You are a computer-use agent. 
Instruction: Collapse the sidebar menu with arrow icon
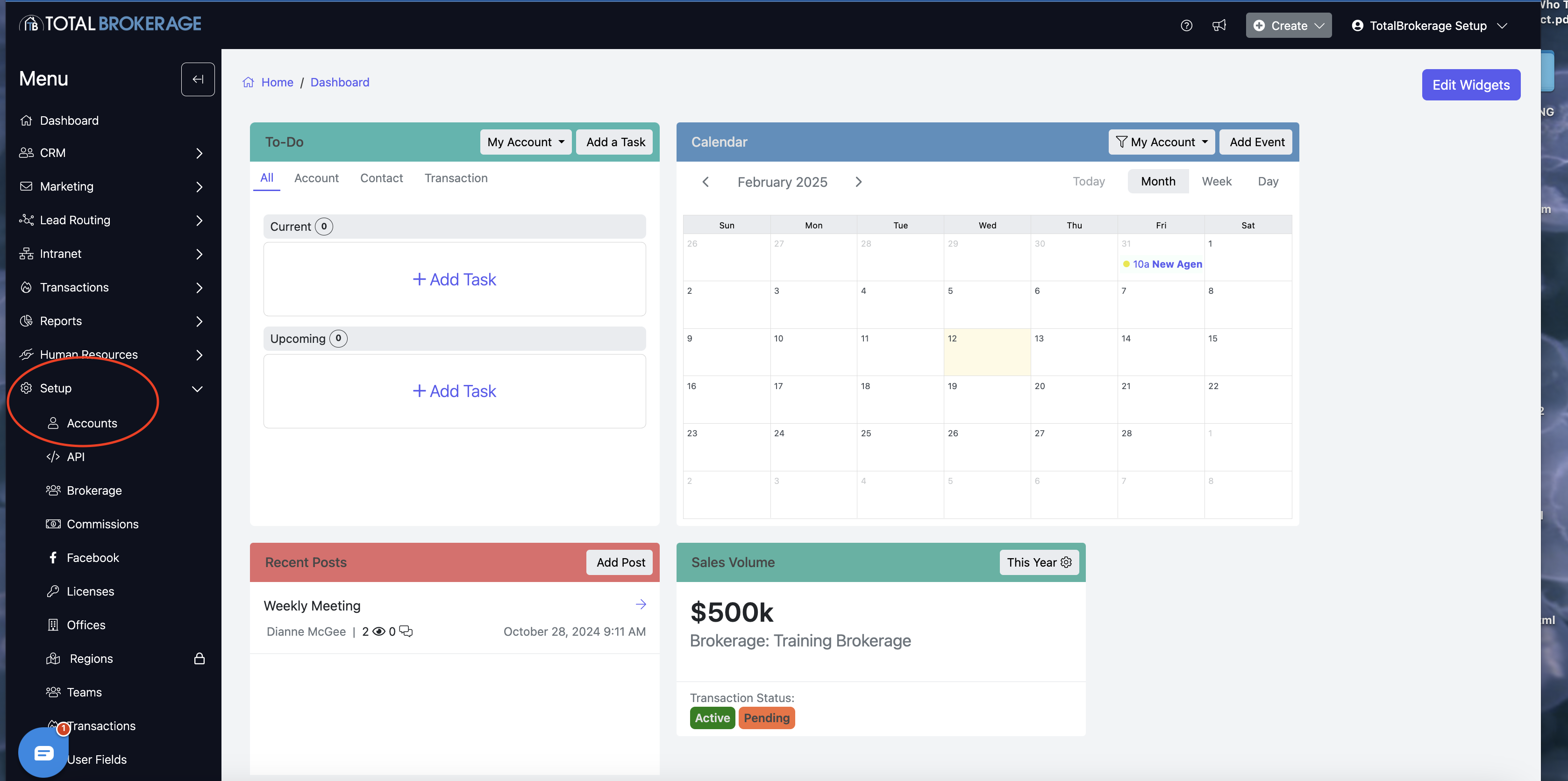click(x=198, y=79)
